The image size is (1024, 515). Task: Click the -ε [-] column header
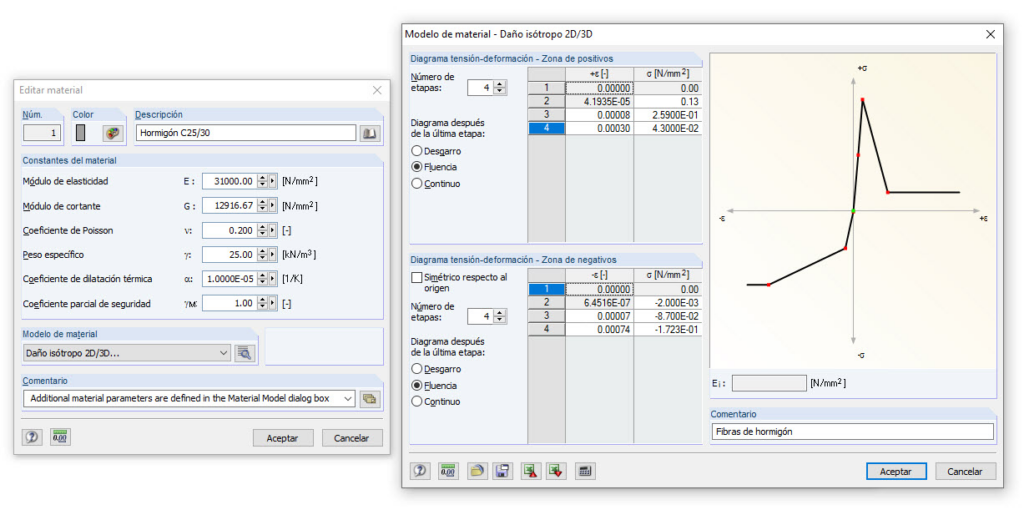[x=600, y=275]
